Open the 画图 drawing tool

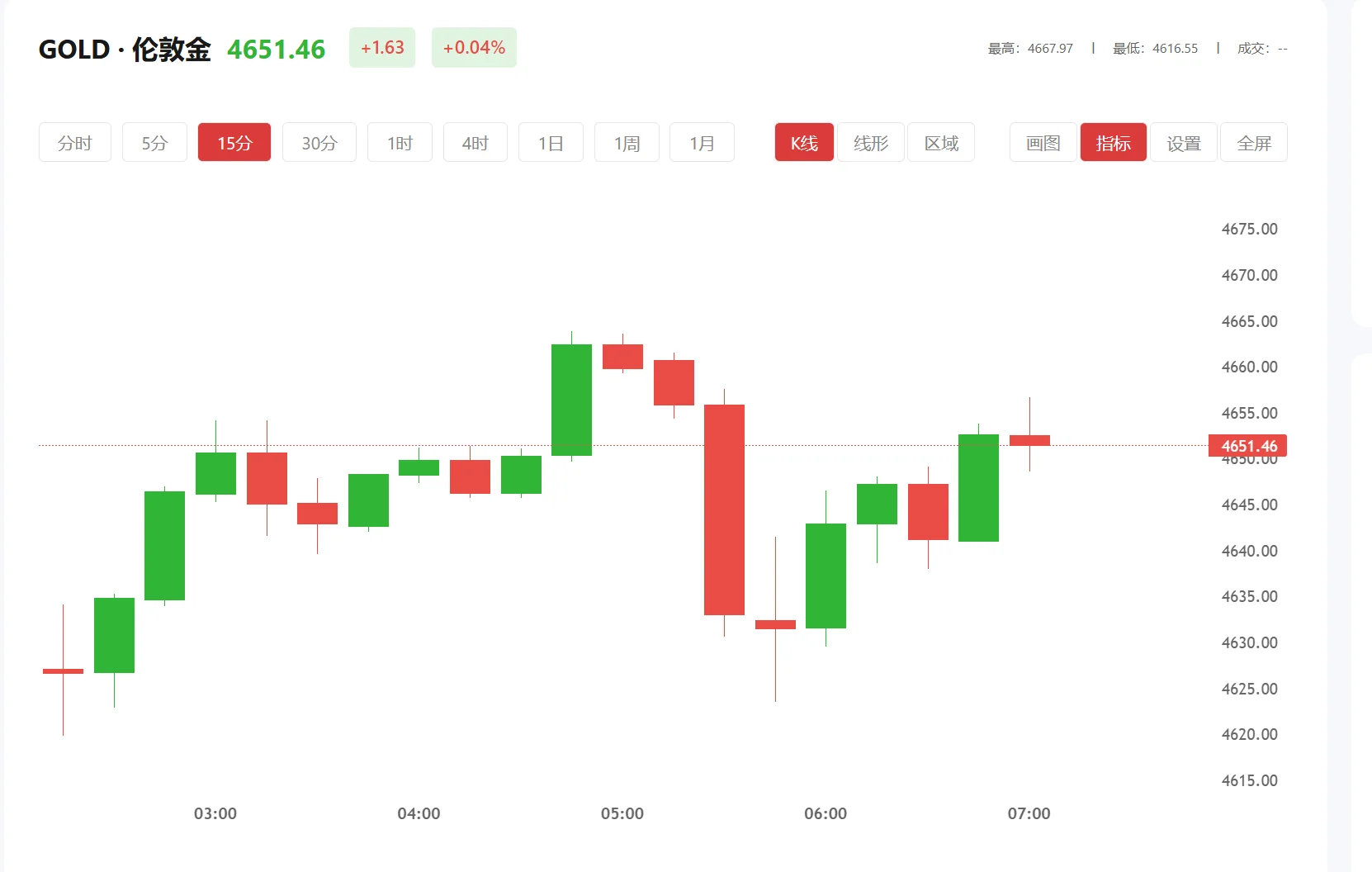click(1042, 142)
